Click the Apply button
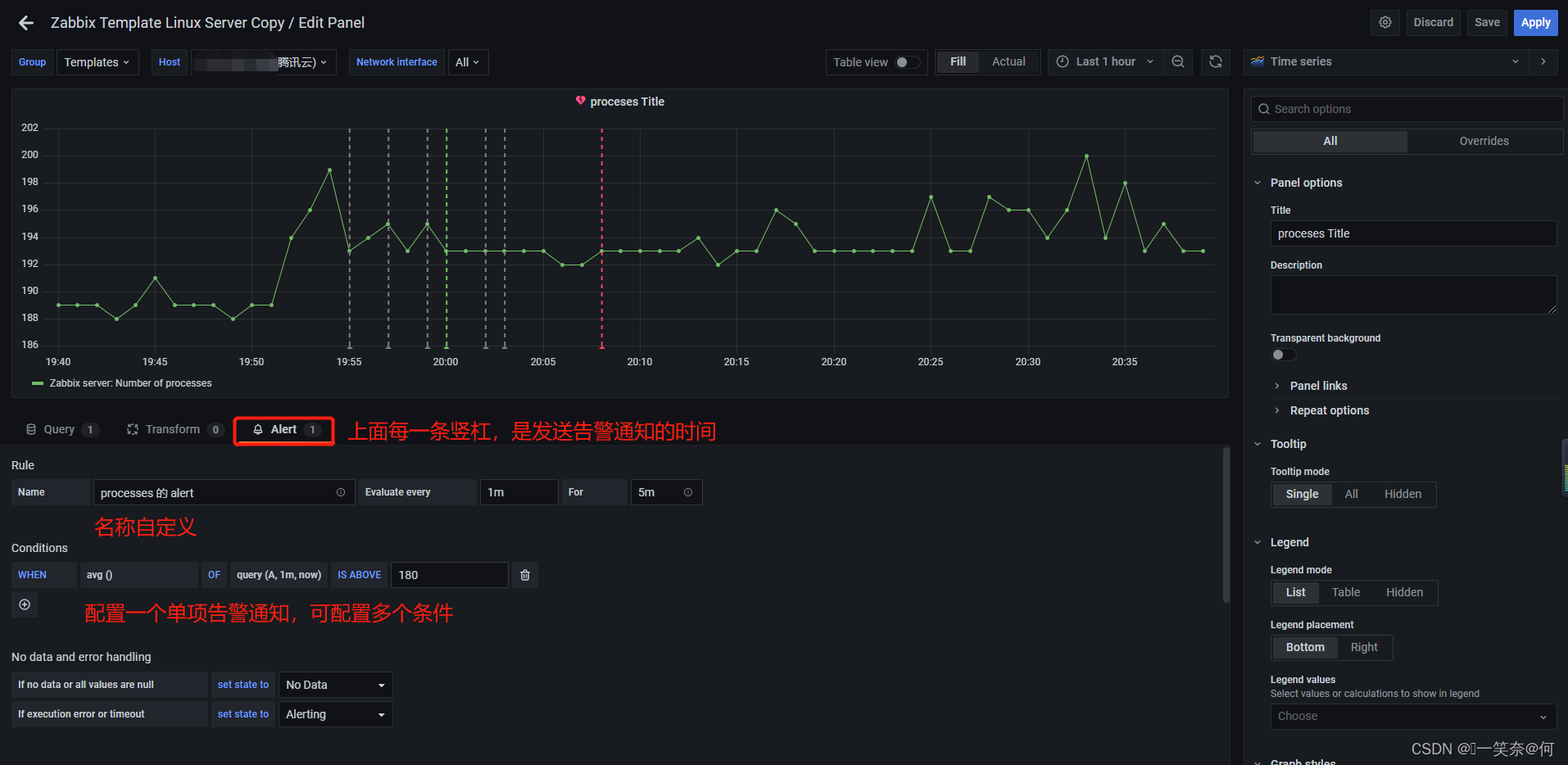Viewport: 1568px width, 765px height. click(x=1535, y=23)
